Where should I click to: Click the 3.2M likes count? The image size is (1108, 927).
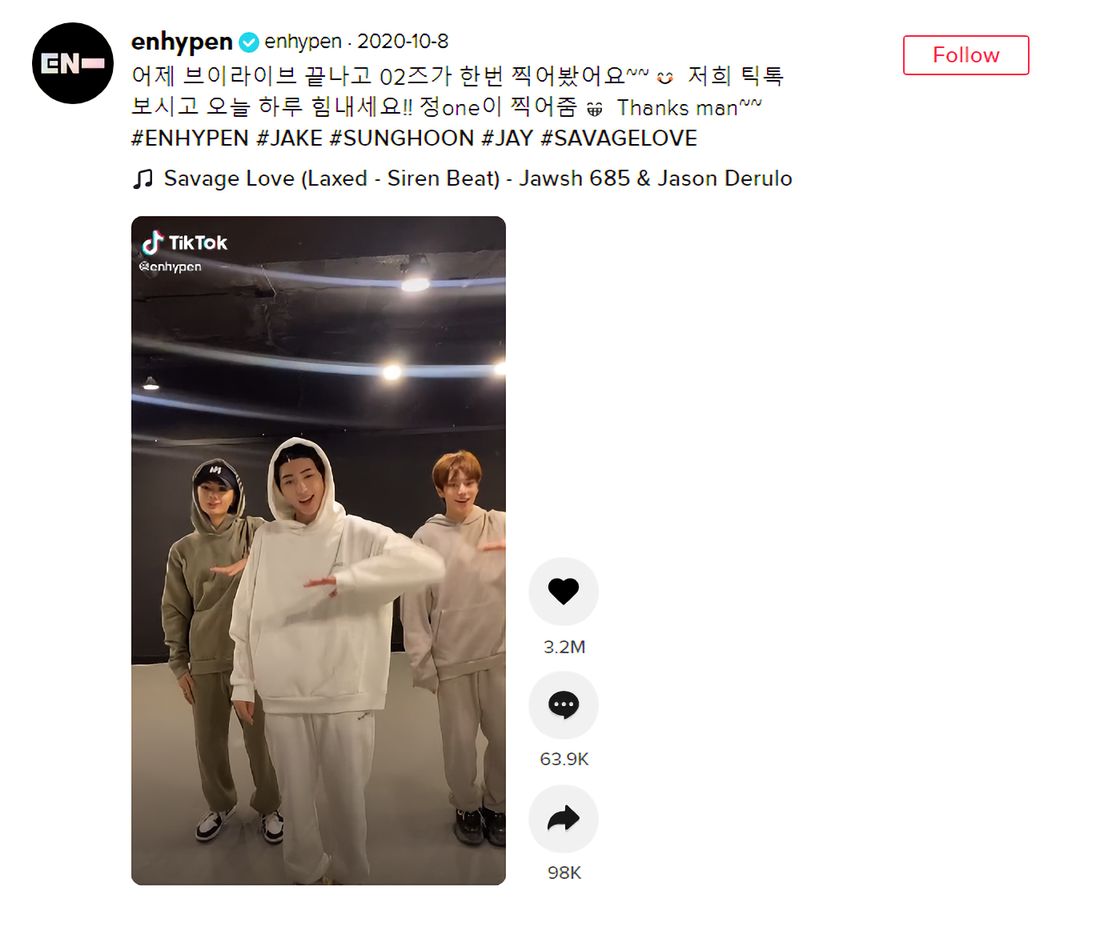pos(564,647)
